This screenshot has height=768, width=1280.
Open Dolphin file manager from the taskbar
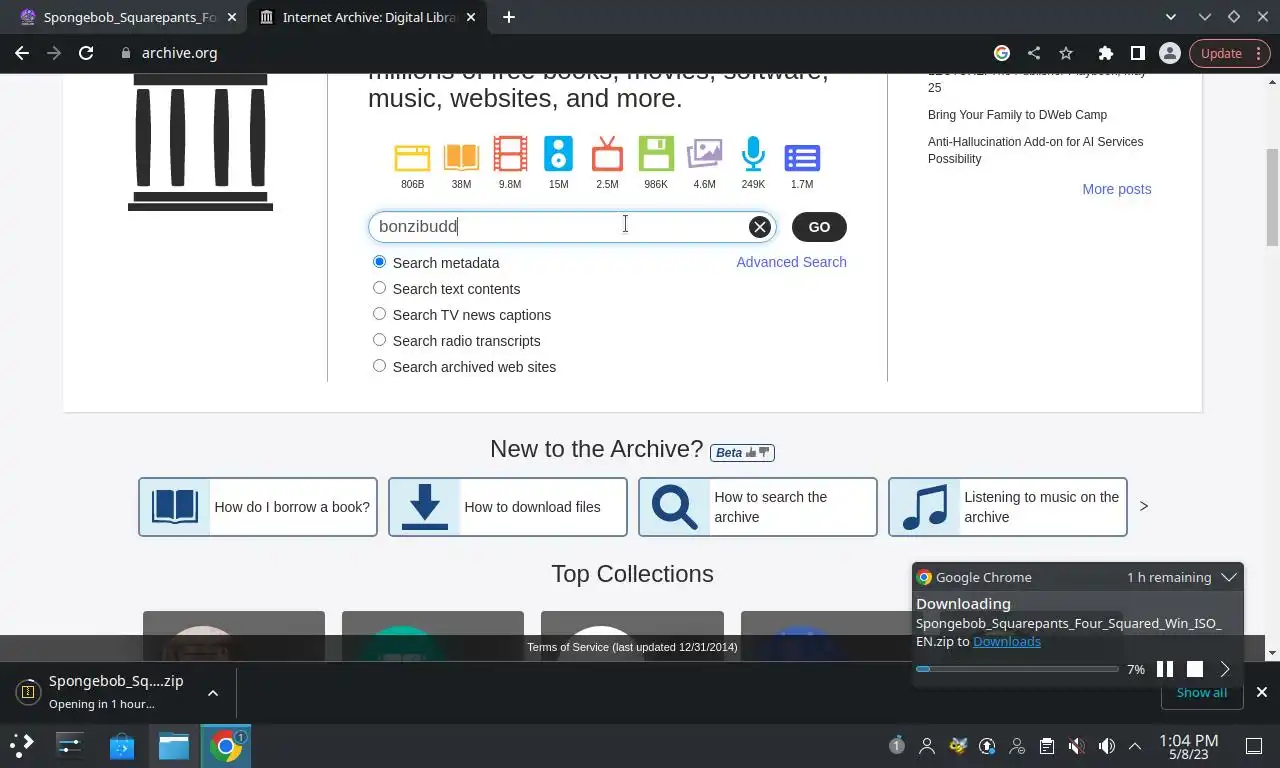(174, 746)
